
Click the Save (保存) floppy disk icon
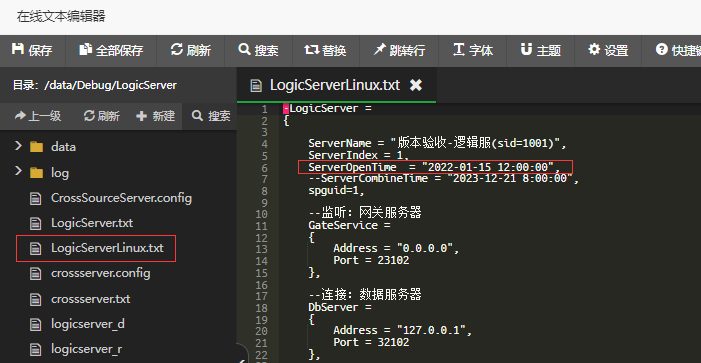(18, 49)
